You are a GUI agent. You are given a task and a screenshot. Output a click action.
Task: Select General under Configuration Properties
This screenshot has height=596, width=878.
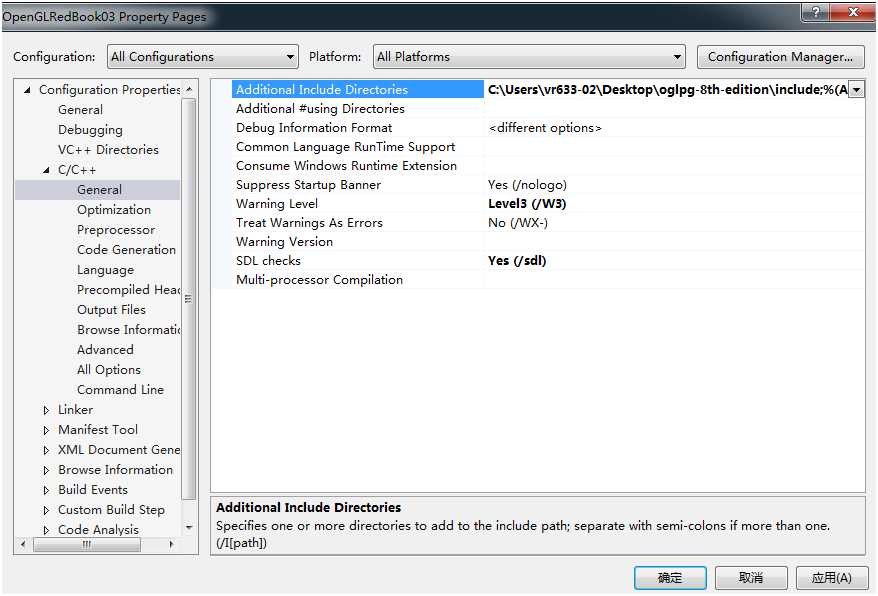(81, 110)
